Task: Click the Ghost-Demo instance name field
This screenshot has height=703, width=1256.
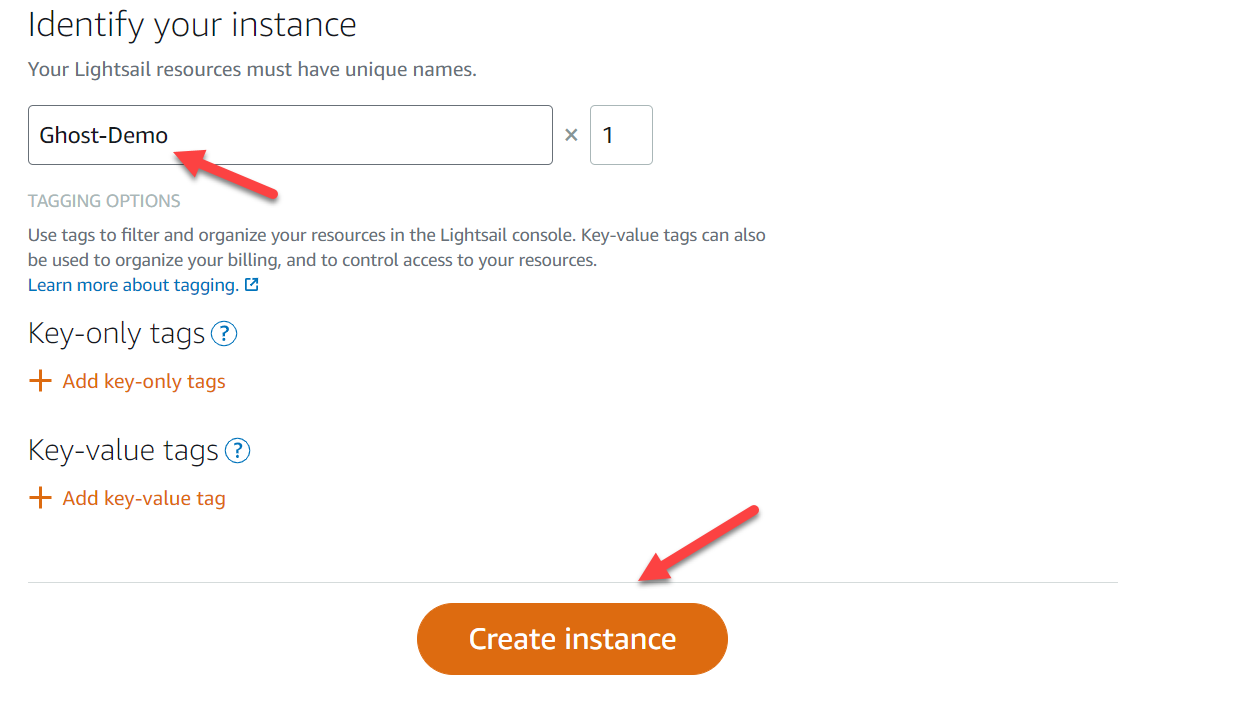Action: [290, 135]
